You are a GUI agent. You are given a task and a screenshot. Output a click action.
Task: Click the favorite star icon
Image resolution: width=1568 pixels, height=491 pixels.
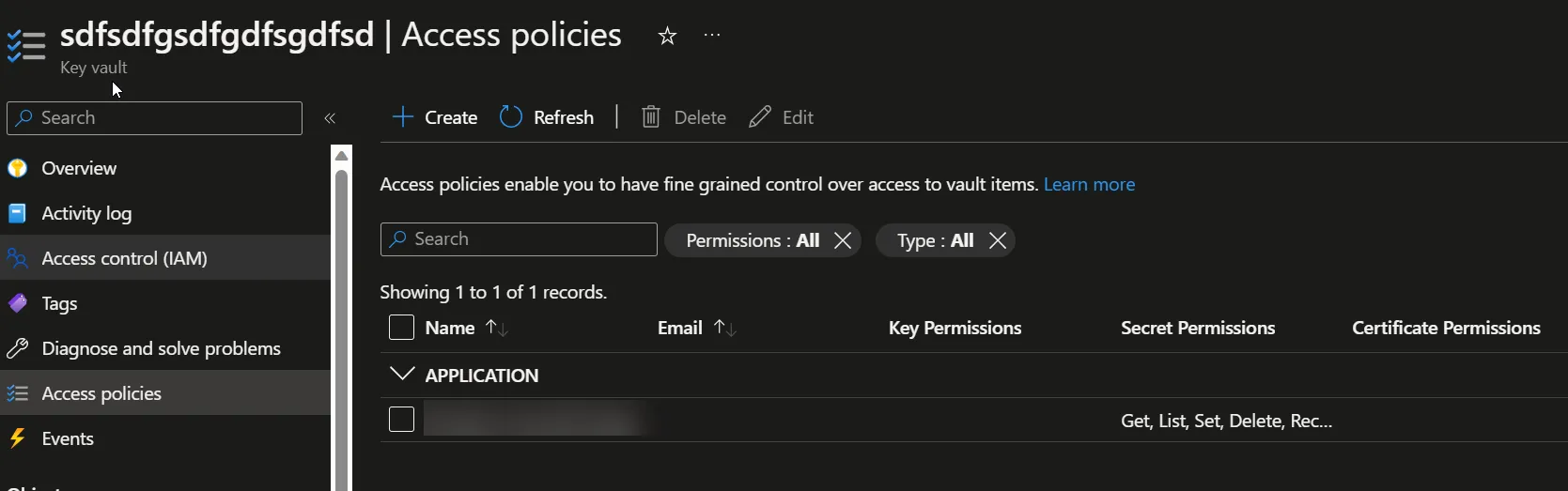(x=667, y=37)
